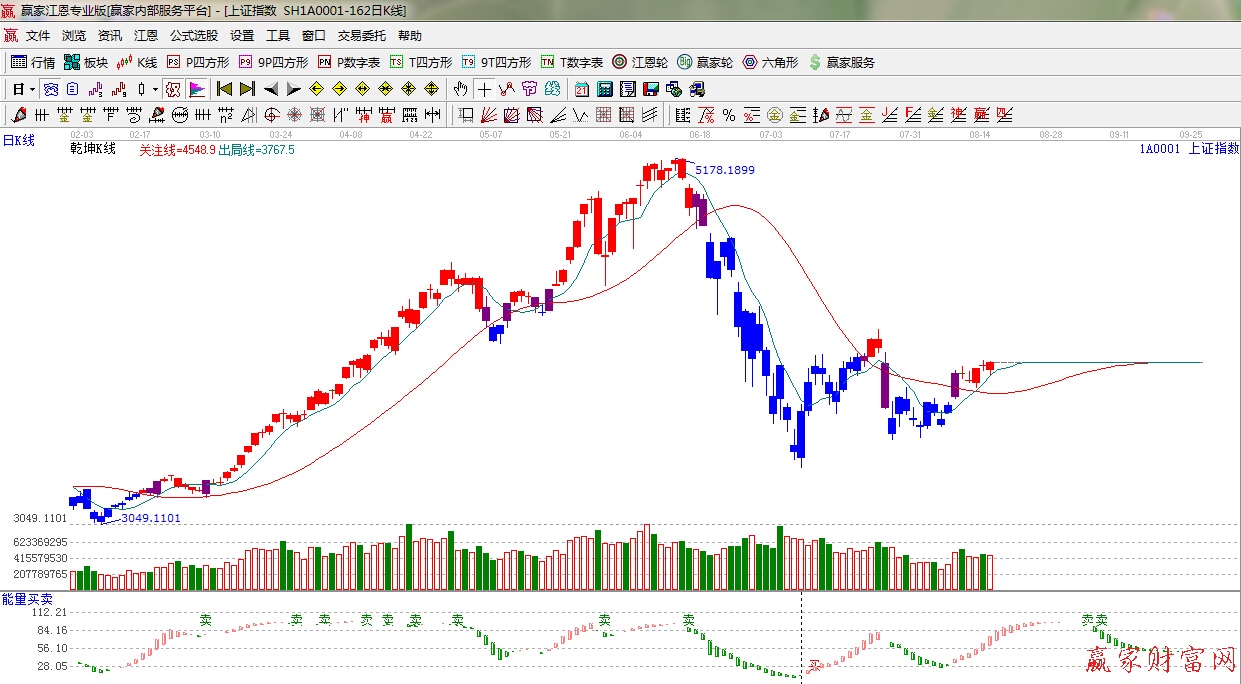The width and height of the screenshot is (1241, 684).
Task: Open the 江恩 menu
Action: click(146, 36)
